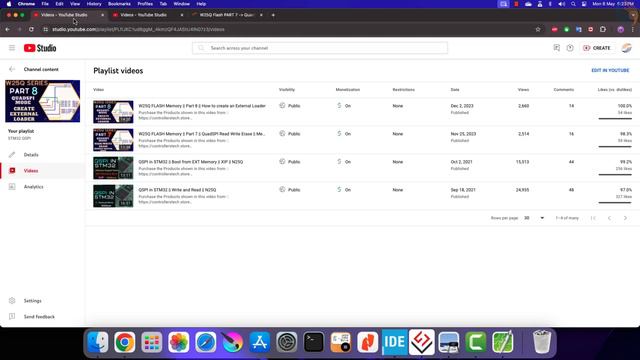
Task: Open STM32CubeIDE from the Dock
Action: tap(394, 342)
